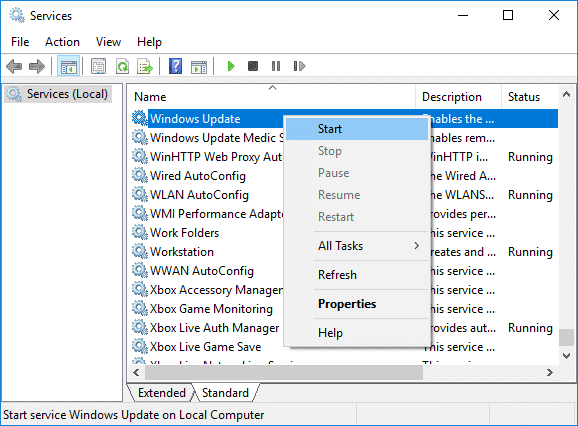Toggle Show/Hide Console Tree icon
The width and height of the screenshot is (578, 426).
[69, 66]
